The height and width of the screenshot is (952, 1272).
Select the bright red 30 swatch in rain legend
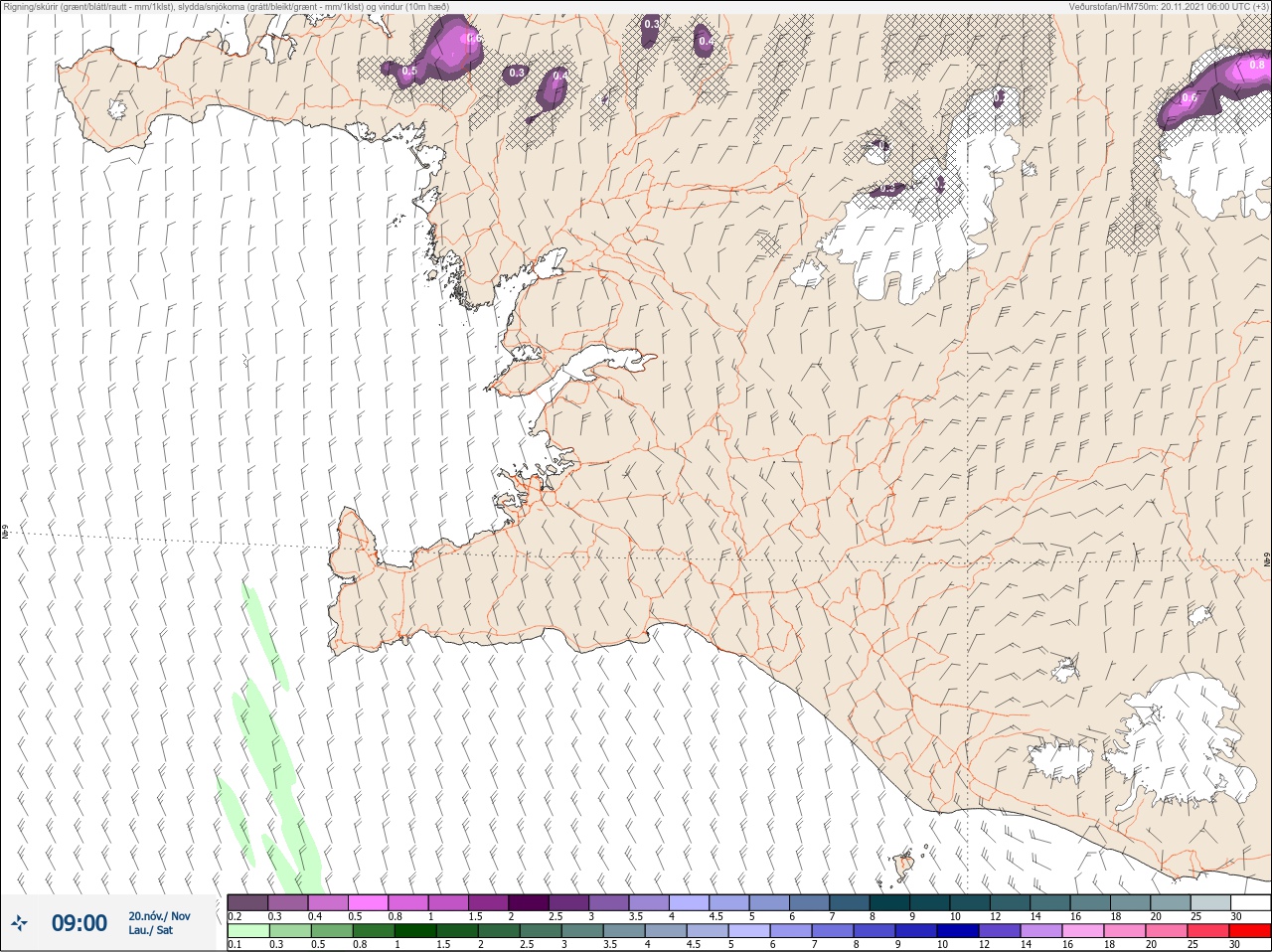(x=1250, y=931)
